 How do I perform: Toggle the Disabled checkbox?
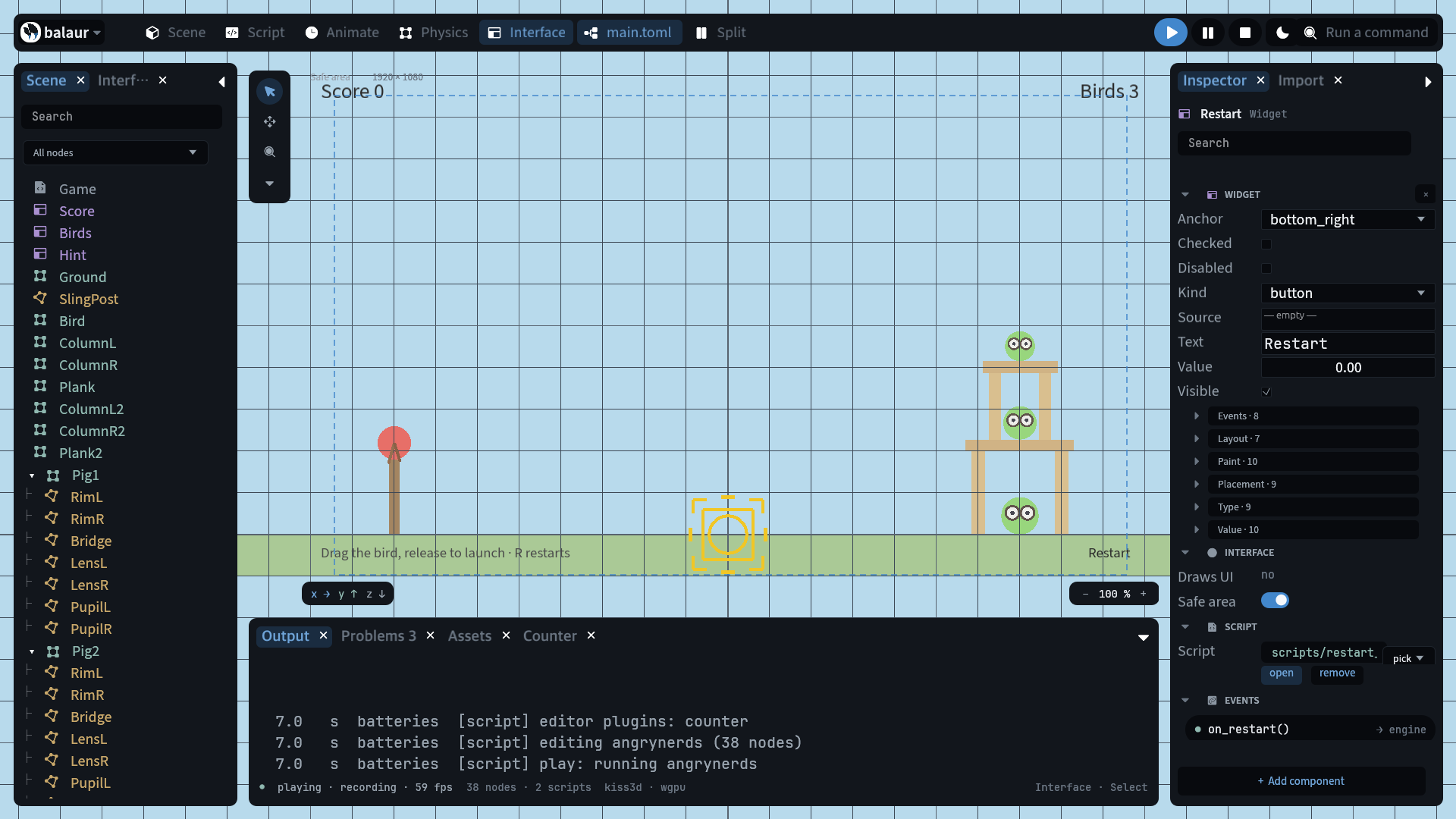pos(1266,268)
